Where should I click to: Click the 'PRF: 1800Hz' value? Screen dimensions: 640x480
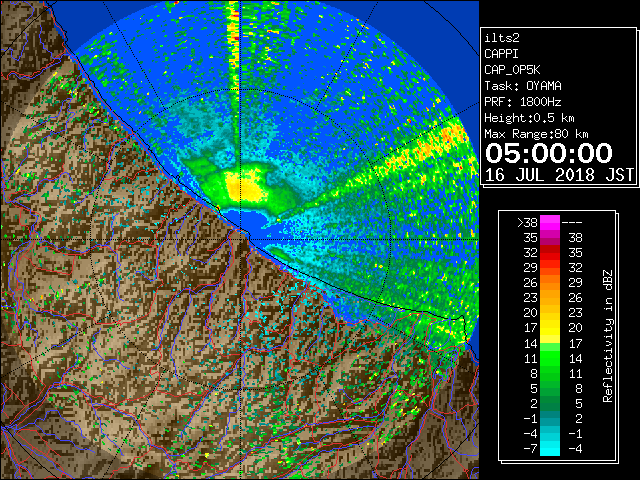pyautogui.click(x=523, y=102)
